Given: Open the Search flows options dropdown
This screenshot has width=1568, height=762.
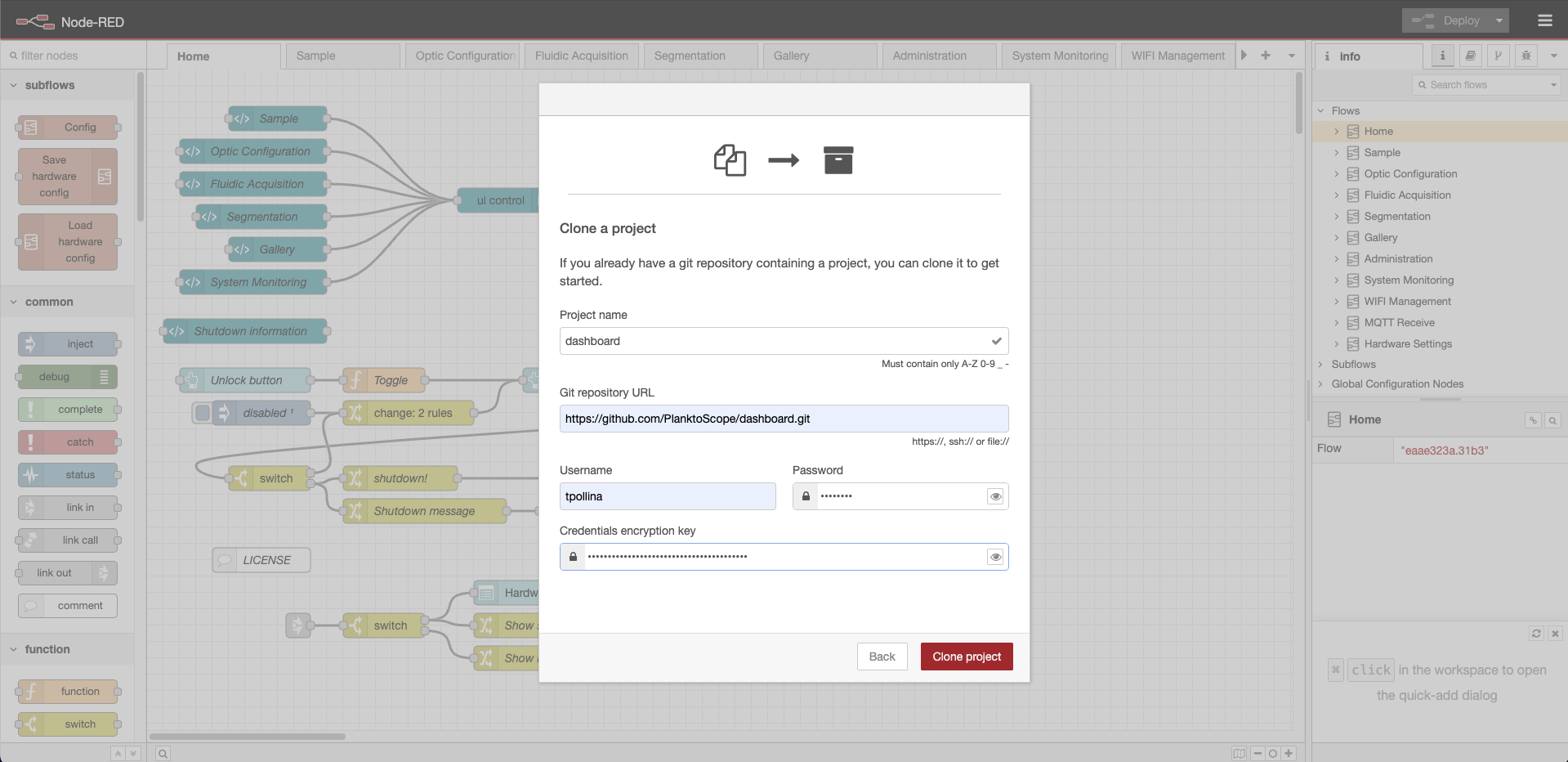Looking at the screenshot, I should tap(1553, 85).
